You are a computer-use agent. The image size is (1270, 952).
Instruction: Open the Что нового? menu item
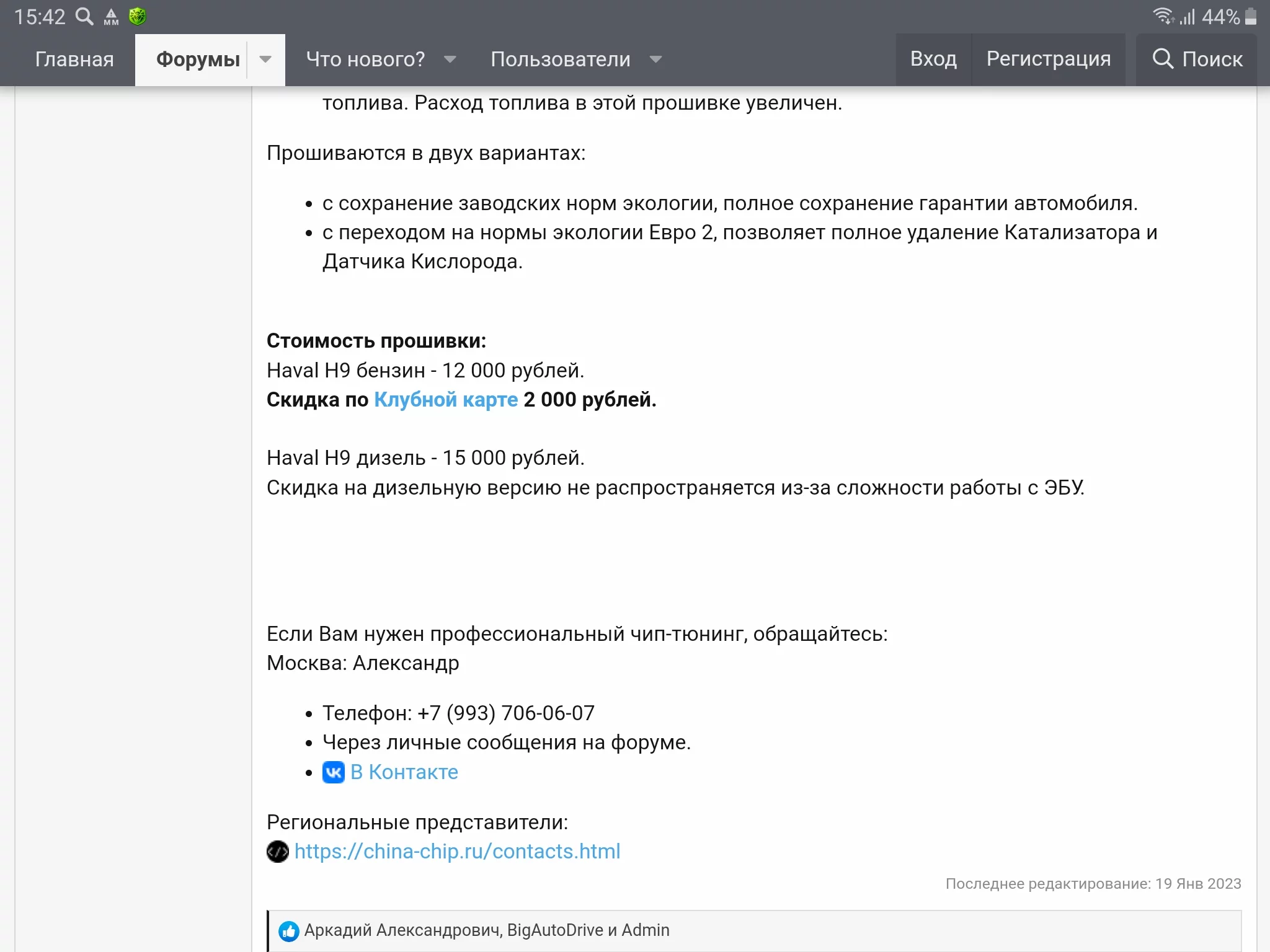pos(365,59)
